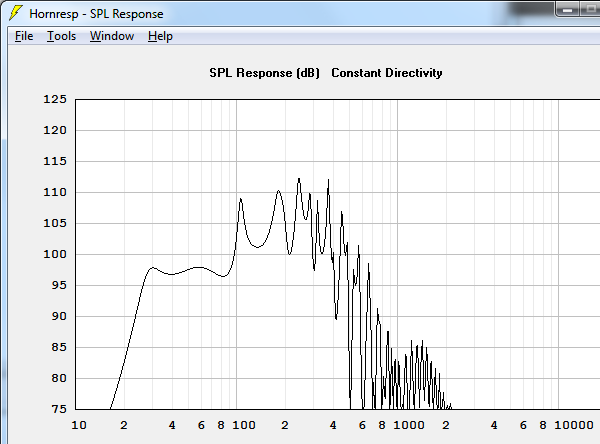Open the File menu
This screenshot has height=444, width=600.
click(x=24, y=36)
